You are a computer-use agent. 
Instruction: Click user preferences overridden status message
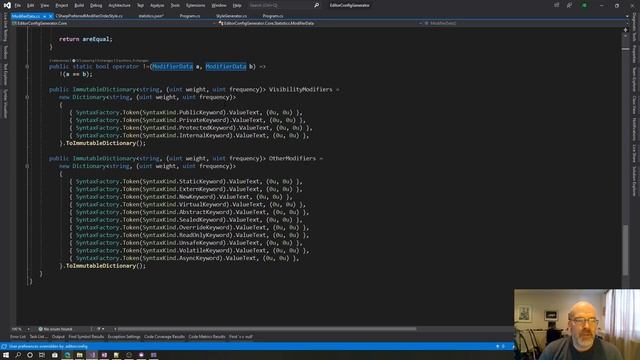pos(48,347)
